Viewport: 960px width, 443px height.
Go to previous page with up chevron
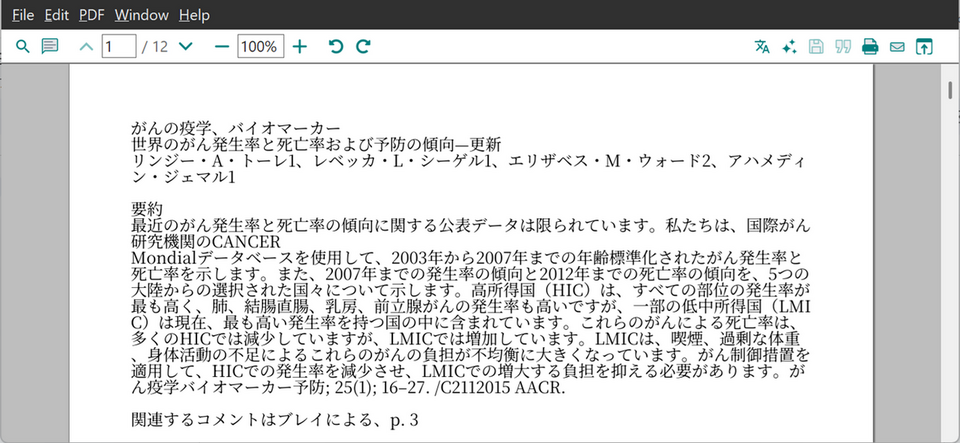(x=85, y=47)
